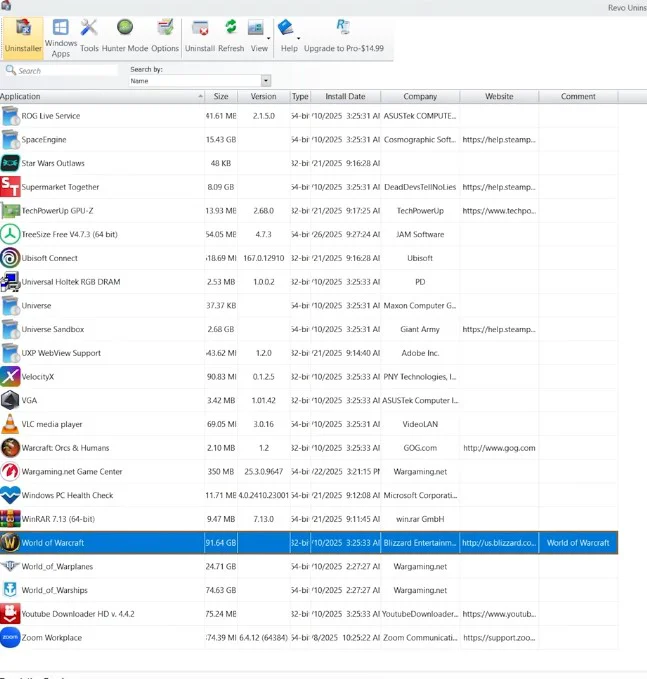This screenshot has height=679, width=647.
Task: Refresh the application list
Action: tap(231, 34)
